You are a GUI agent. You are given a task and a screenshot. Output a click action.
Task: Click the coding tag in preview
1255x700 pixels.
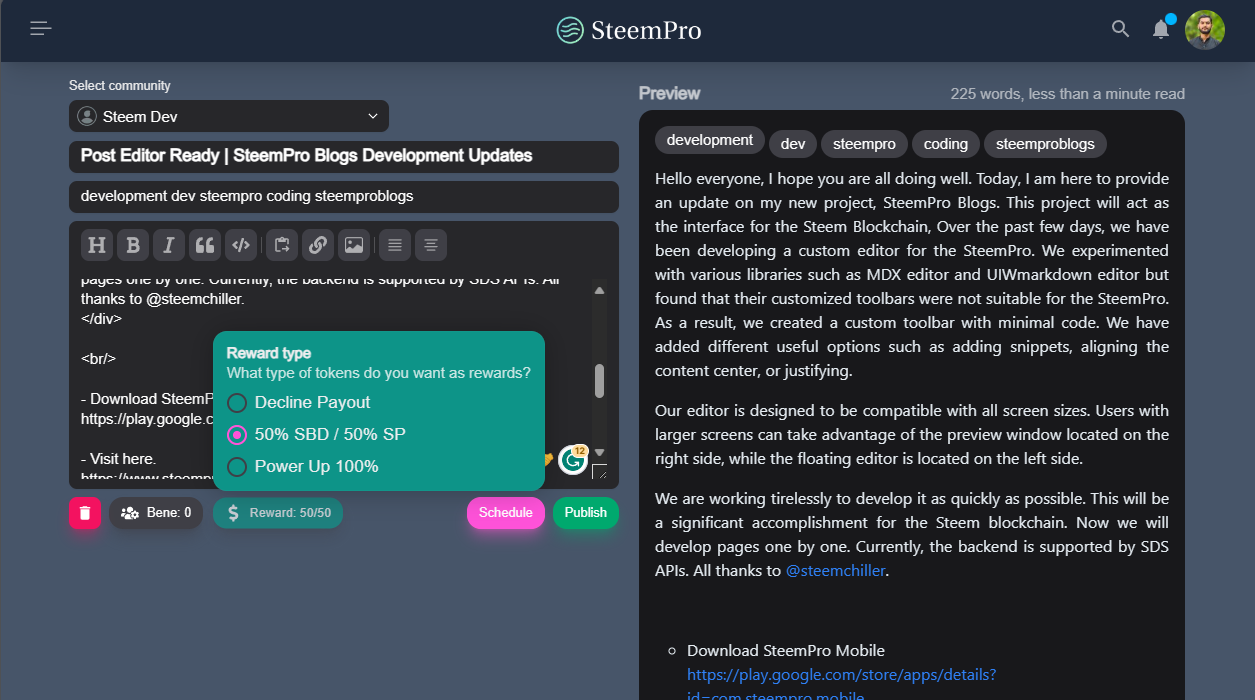tap(946, 144)
